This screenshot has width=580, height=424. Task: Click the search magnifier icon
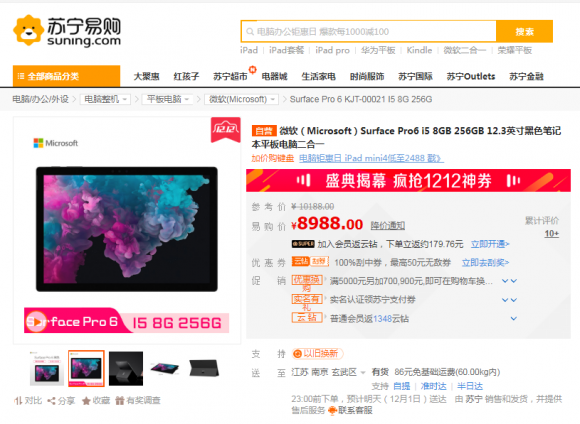coord(250,32)
